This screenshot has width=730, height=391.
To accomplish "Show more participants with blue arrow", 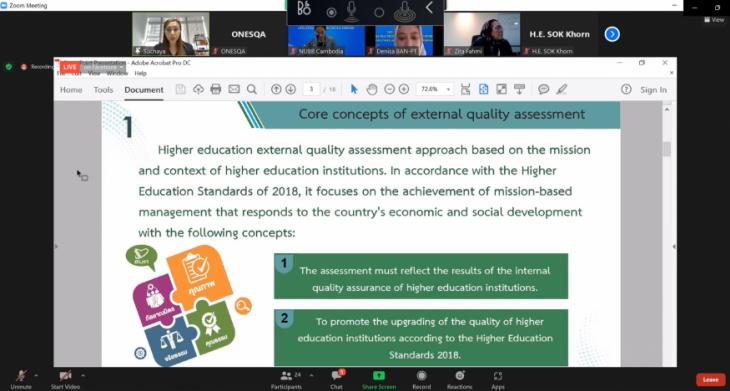I will [612, 34].
